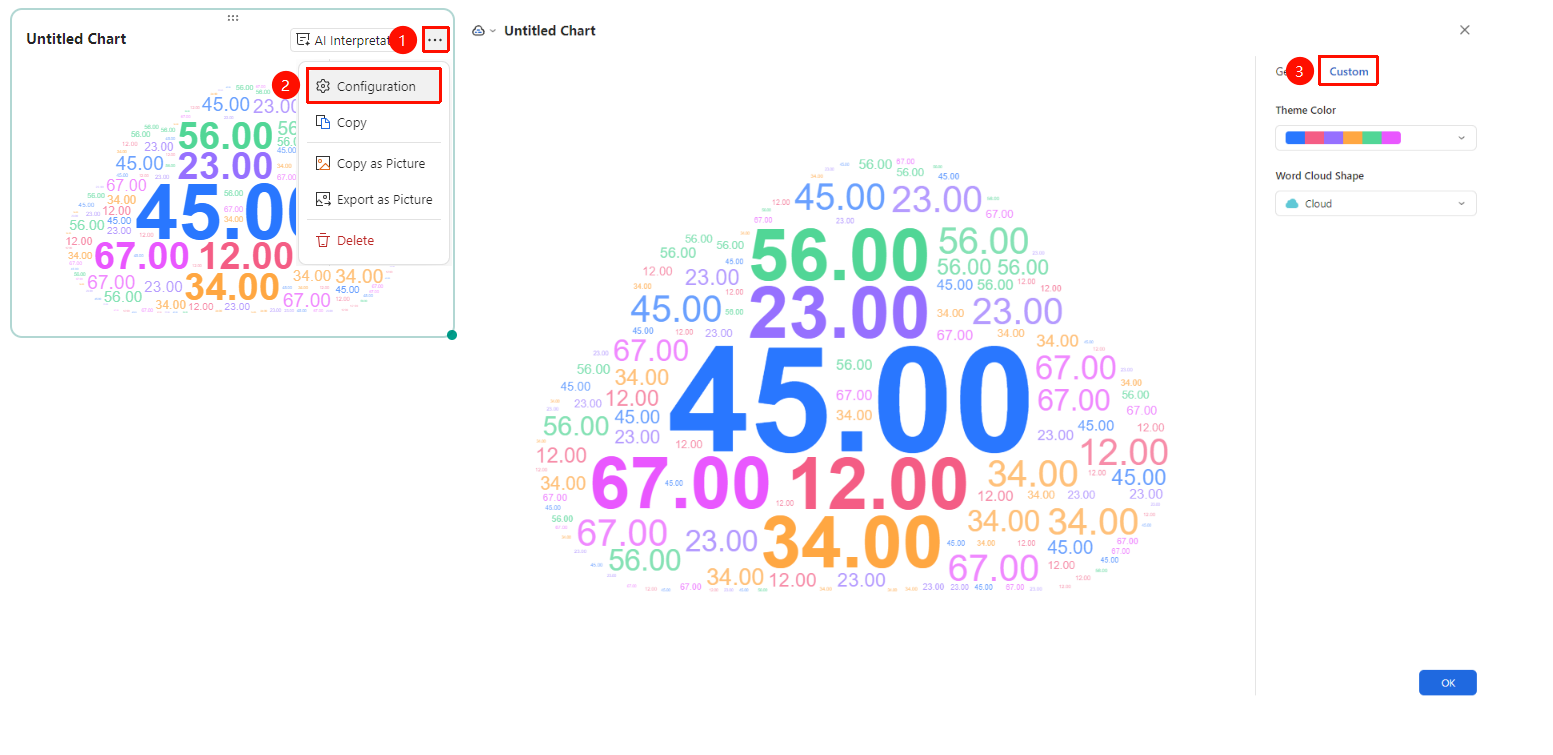Click the dotted drag handle atop the chart card
Viewport: 1553px width, 755px height.
[232, 17]
